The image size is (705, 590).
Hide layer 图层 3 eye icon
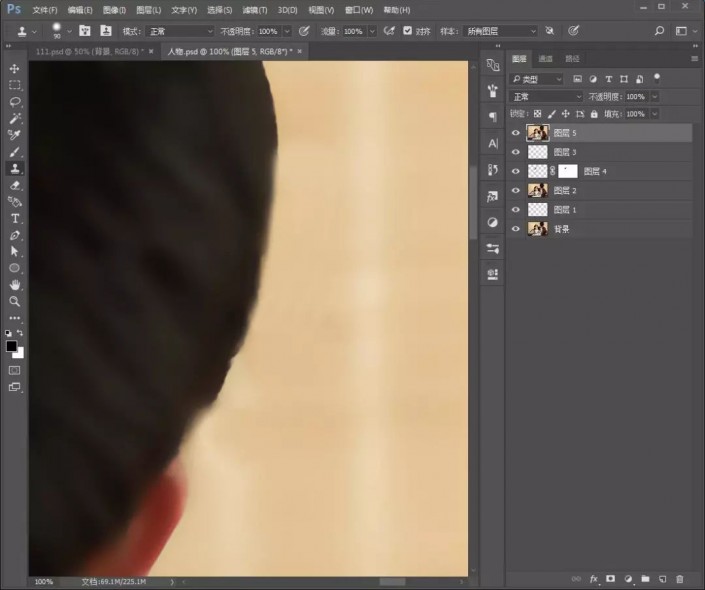(x=516, y=152)
